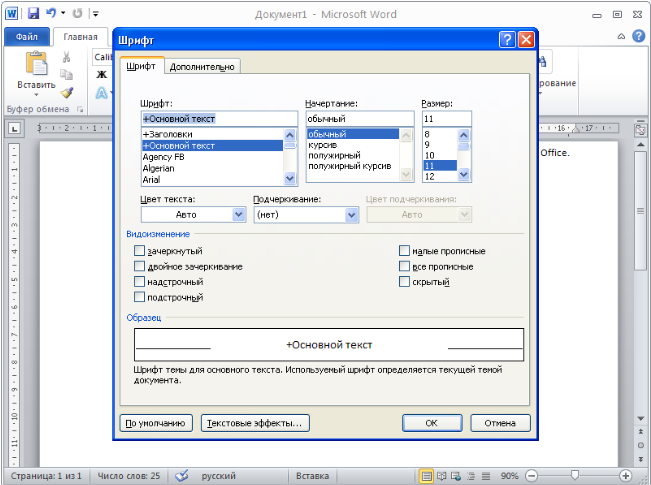Viewport: 651px width, 485px height.
Task: Click the русский language in status bar
Action: (218, 476)
